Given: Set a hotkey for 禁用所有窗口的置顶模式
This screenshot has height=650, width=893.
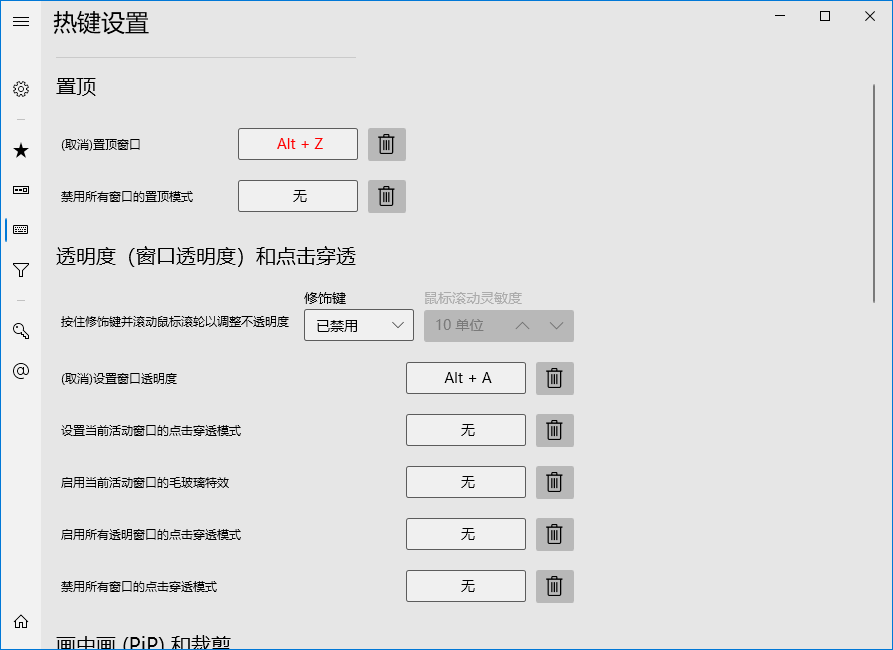Looking at the screenshot, I should click(297, 196).
